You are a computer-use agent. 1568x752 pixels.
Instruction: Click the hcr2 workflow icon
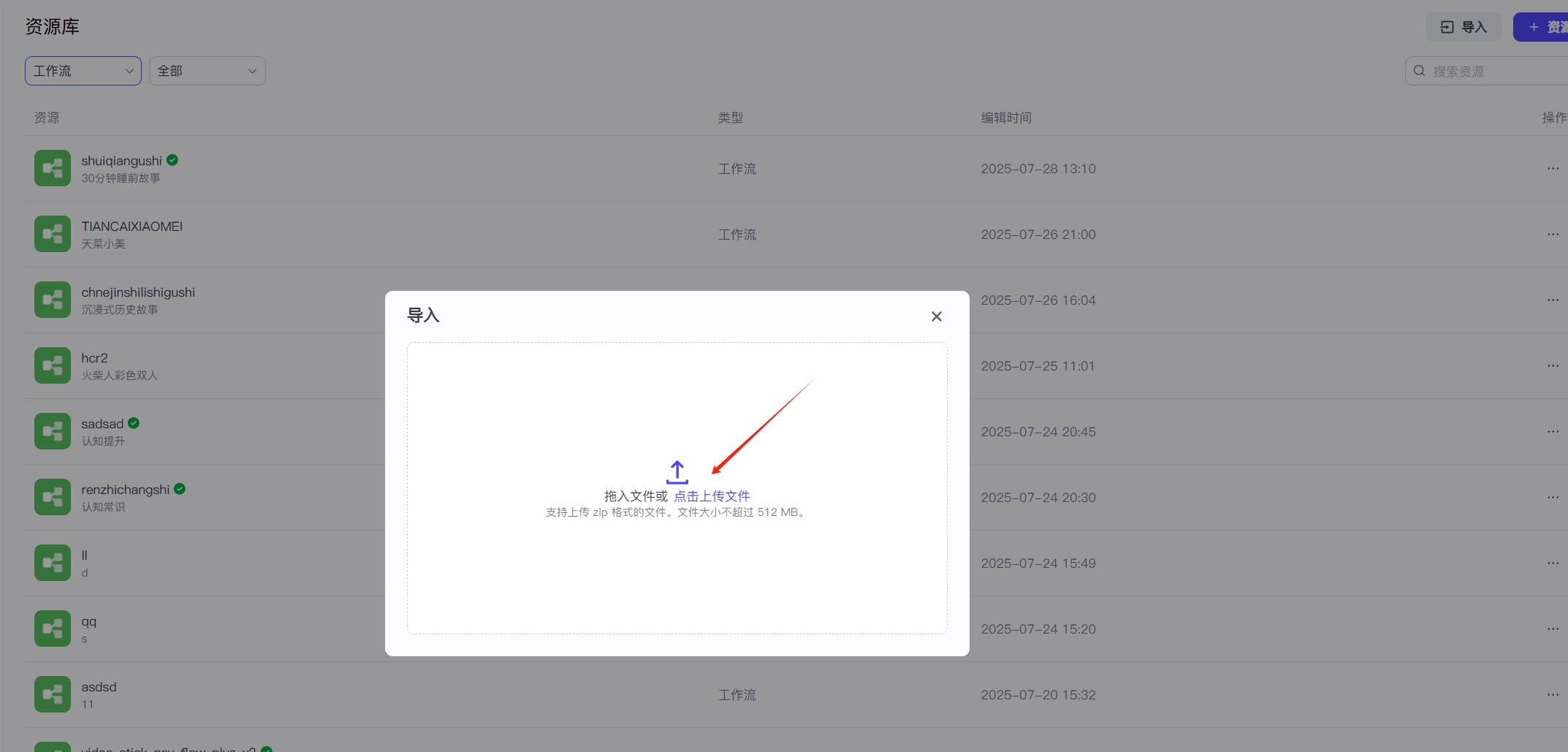click(x=53, y=366)
